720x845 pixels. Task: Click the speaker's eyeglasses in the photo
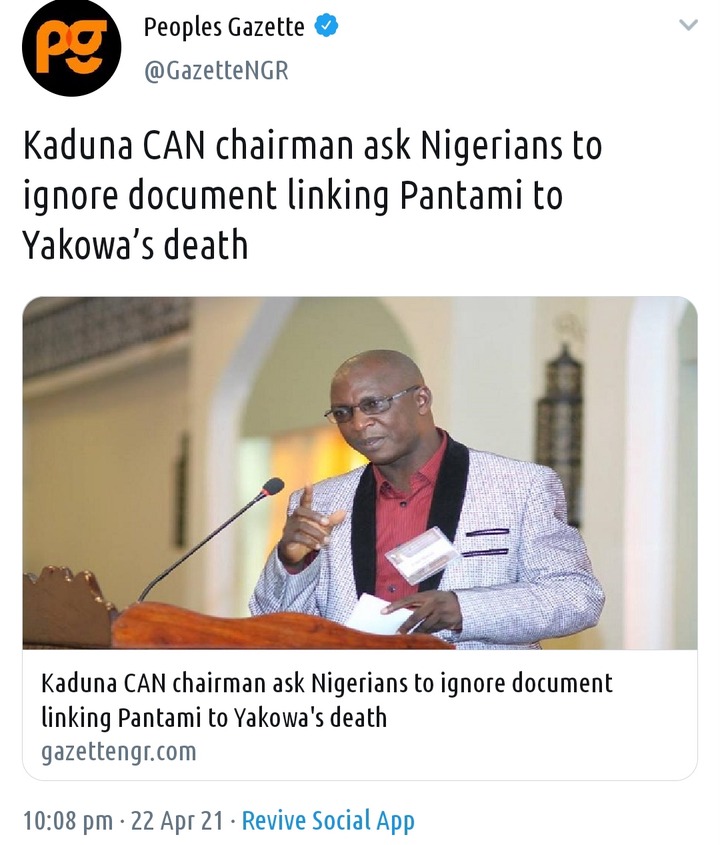click(x=372, y=405)
